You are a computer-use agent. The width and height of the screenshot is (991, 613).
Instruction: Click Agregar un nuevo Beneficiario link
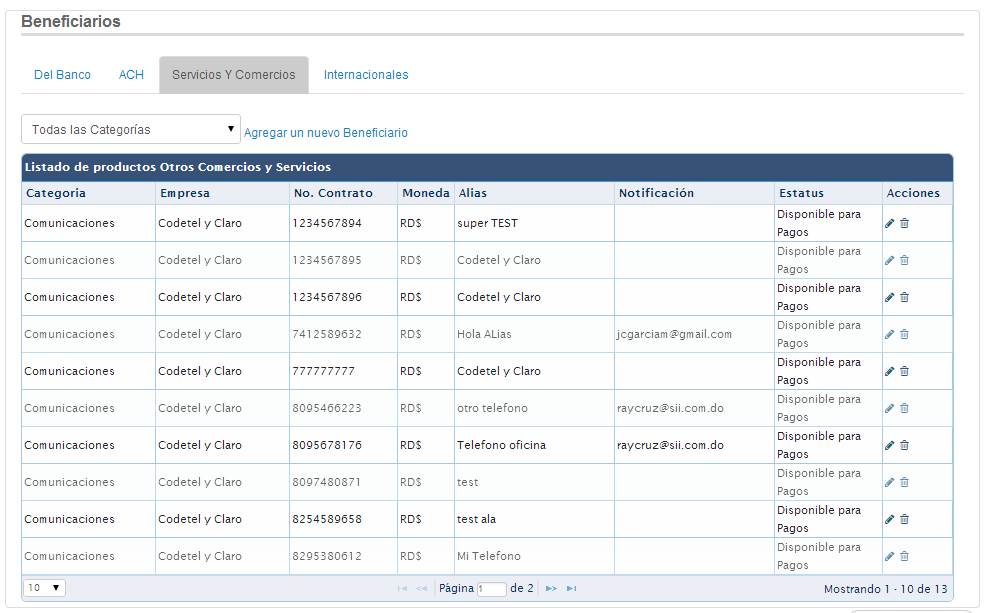click(326, 133)
